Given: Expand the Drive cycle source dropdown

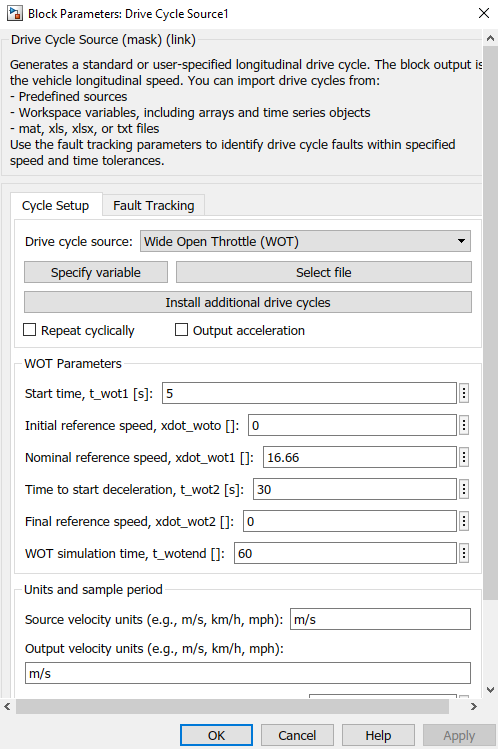Looking at the screenshot, I should (x=305, y=241).
